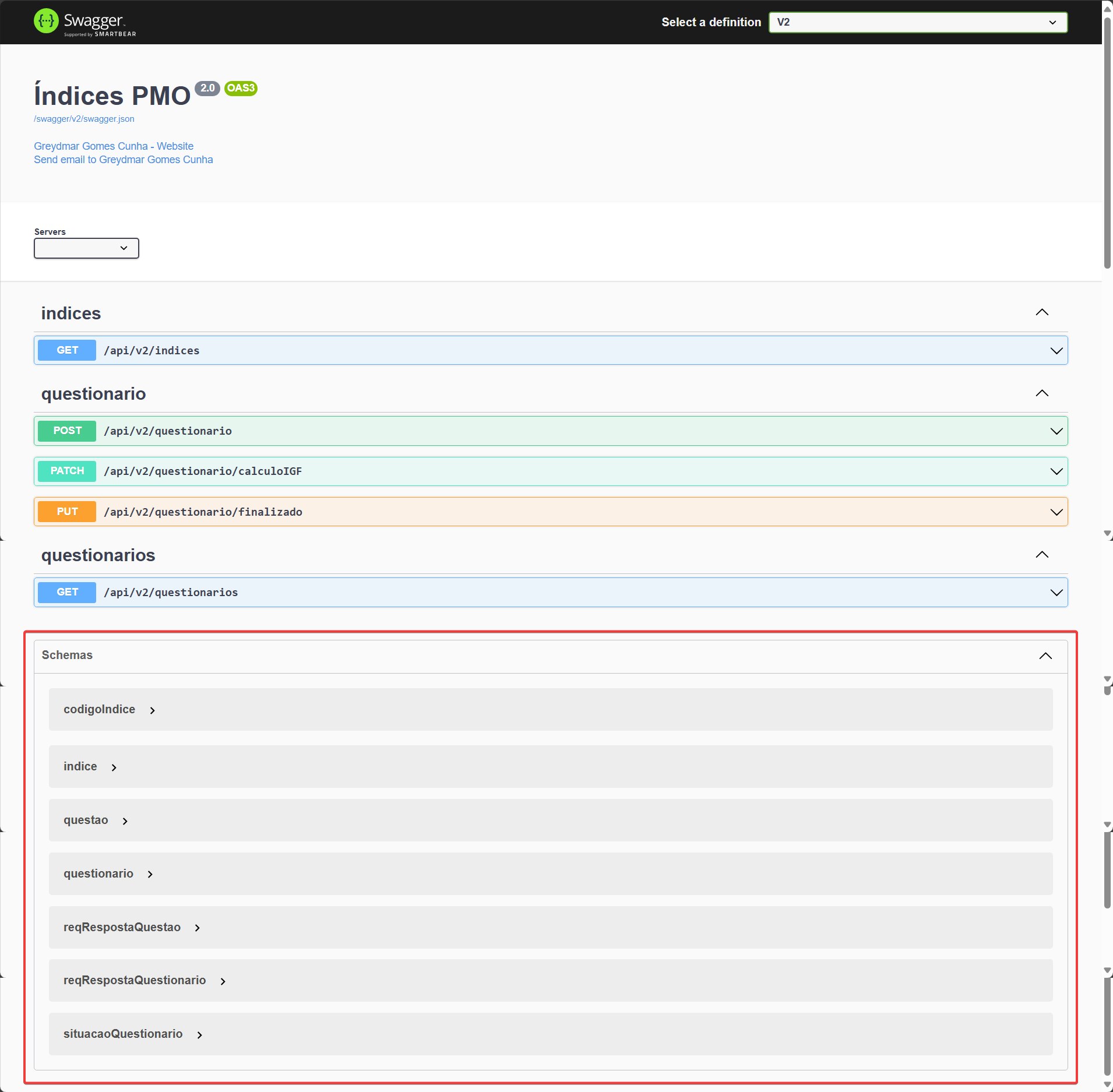Click the OAS3 badge next to the title
This screenshot has height=1092, width=1113.
[240, 89]
